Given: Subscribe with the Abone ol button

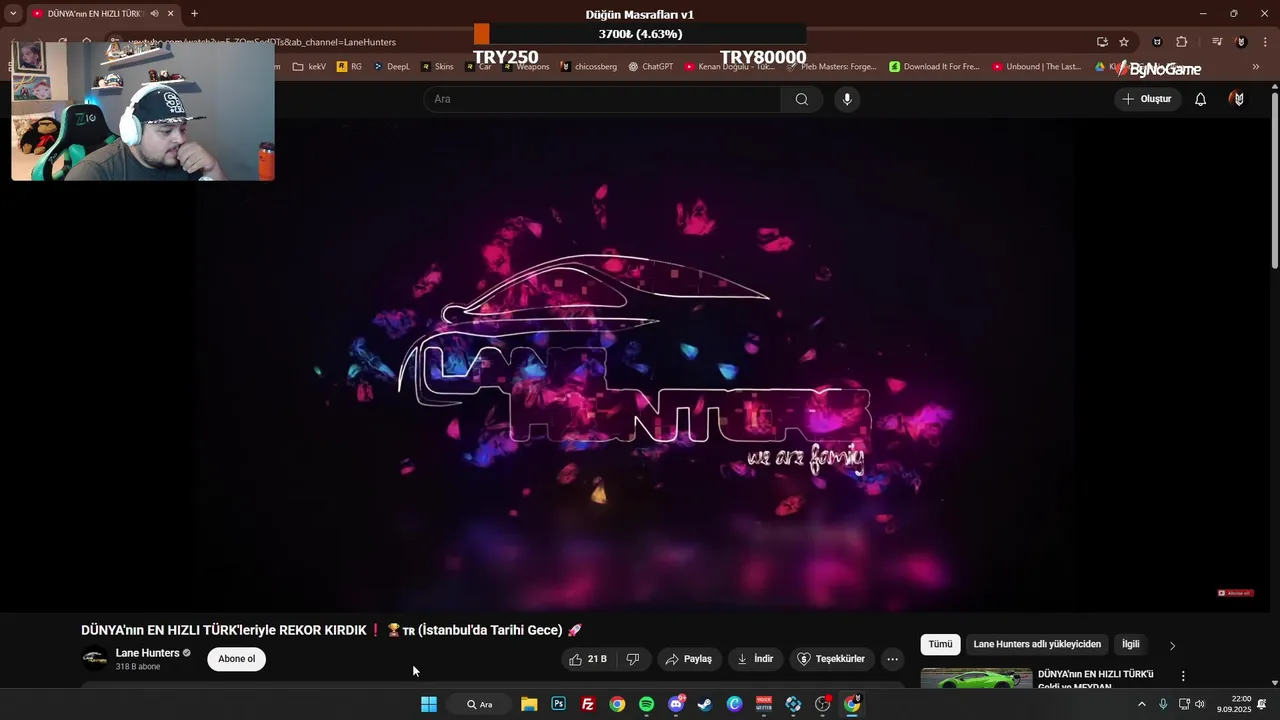Looking at the screenshot, I should click(237, 659).
